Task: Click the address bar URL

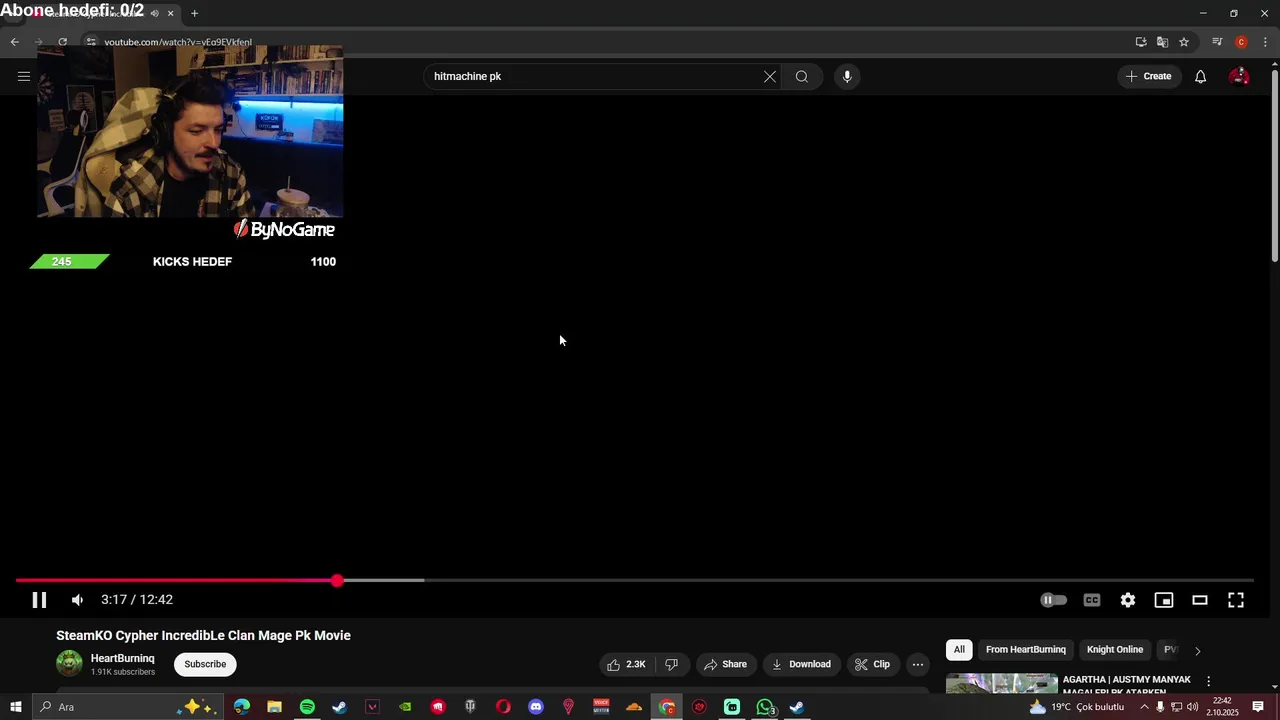Action: click(178, 42)
